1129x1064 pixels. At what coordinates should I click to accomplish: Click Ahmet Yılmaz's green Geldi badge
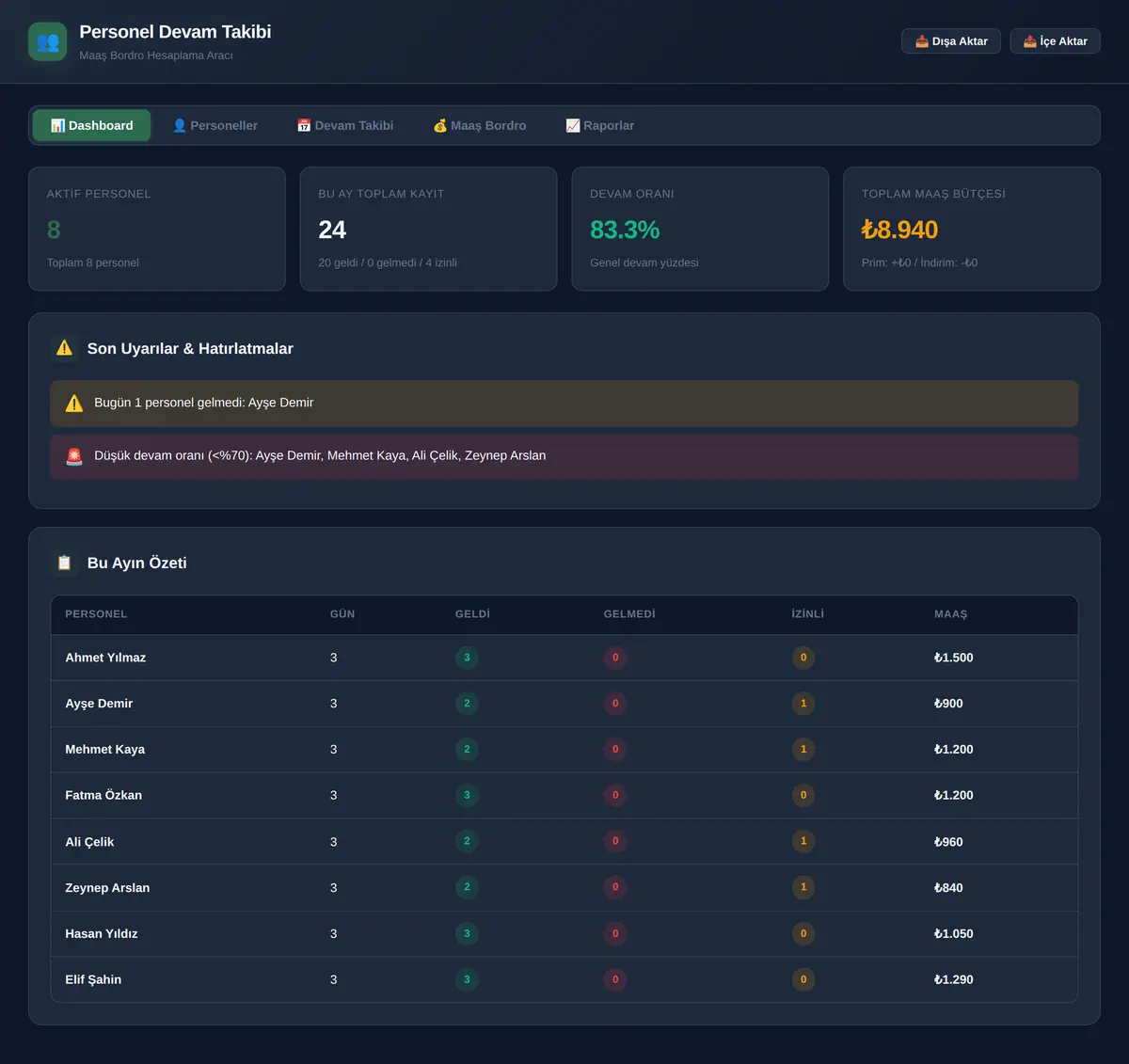click(467, 658)
